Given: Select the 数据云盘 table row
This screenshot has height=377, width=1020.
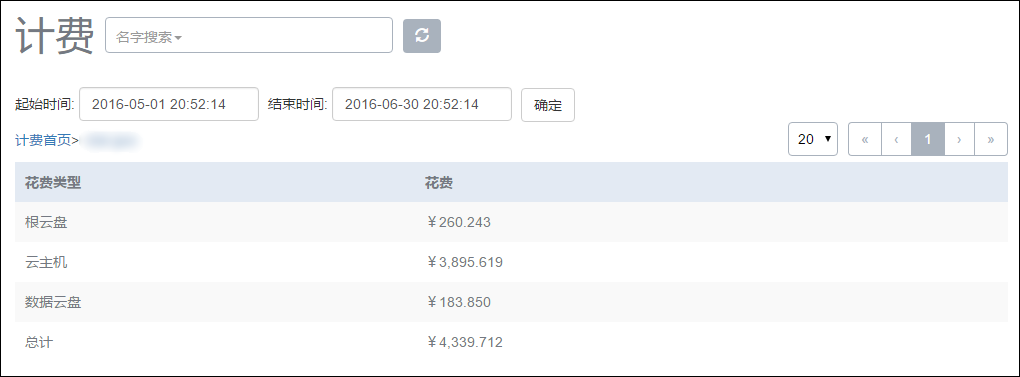Looking at the screenshot, I should (511, 302).
